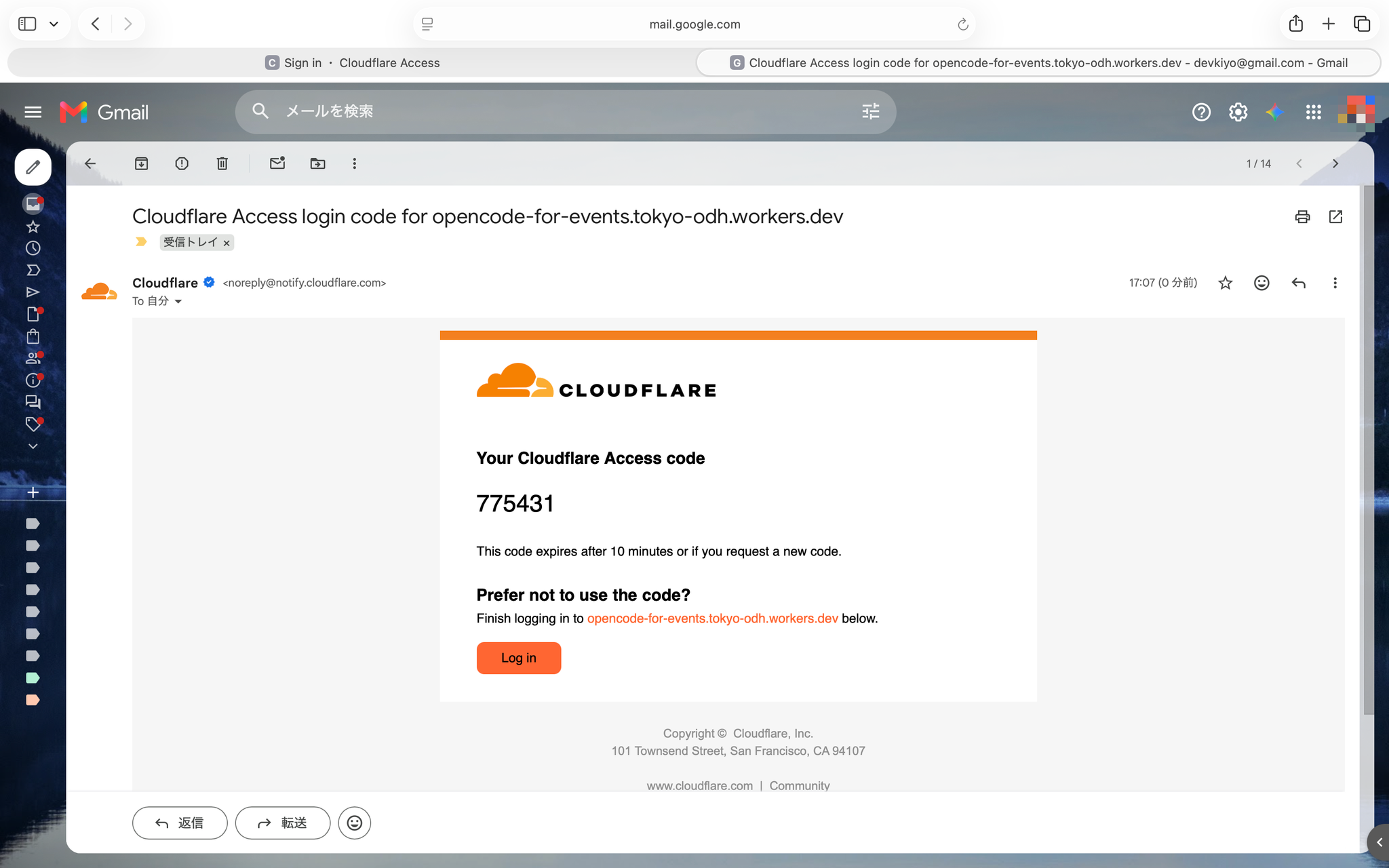Click the Cloudflare sender avatar

(99, 292)
